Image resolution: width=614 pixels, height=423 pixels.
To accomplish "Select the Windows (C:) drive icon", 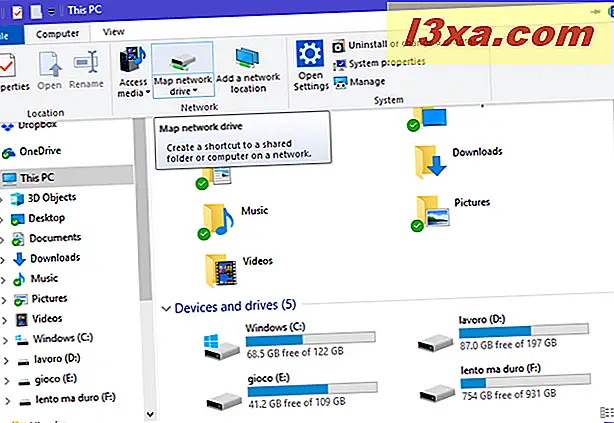I will pos(221,347).
